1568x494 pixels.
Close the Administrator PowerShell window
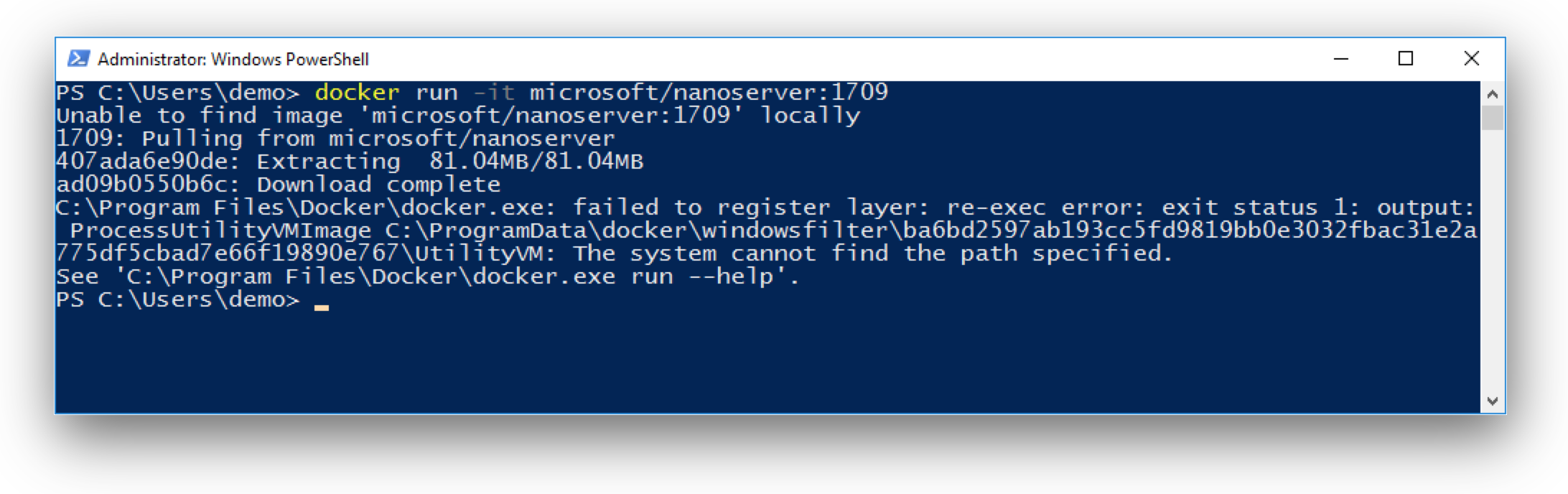[1471, 59]
